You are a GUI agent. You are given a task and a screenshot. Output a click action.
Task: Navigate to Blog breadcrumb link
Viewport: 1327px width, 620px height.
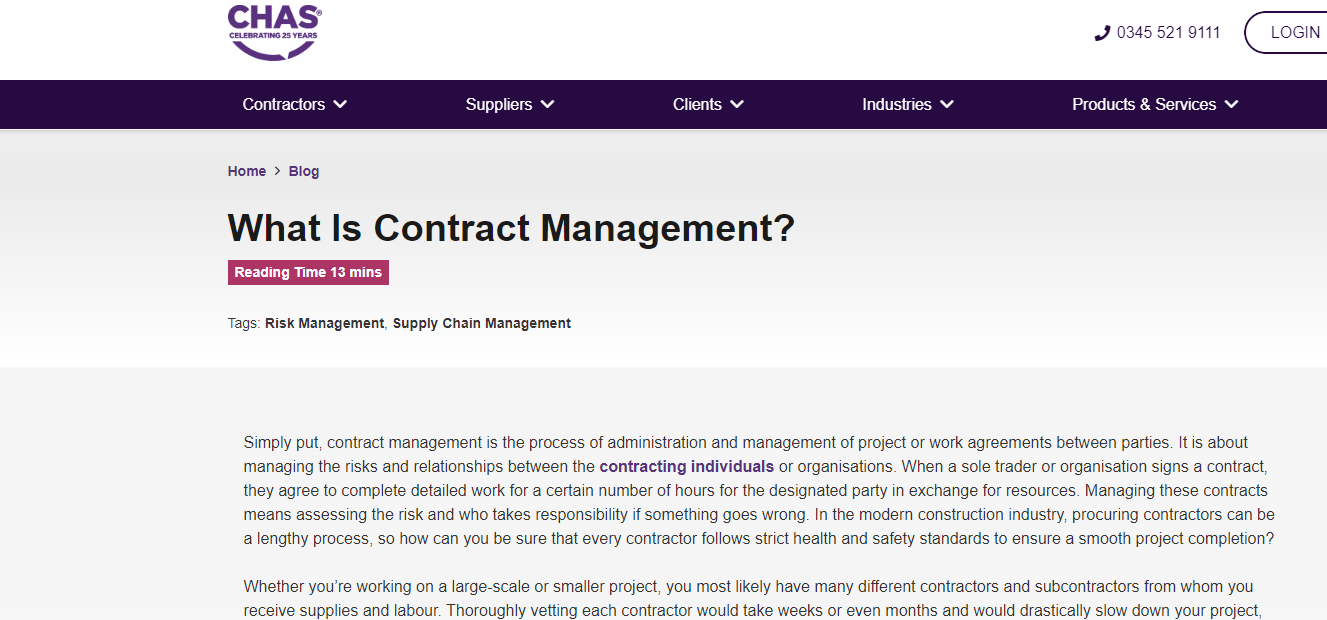click(x=304, y=171)
